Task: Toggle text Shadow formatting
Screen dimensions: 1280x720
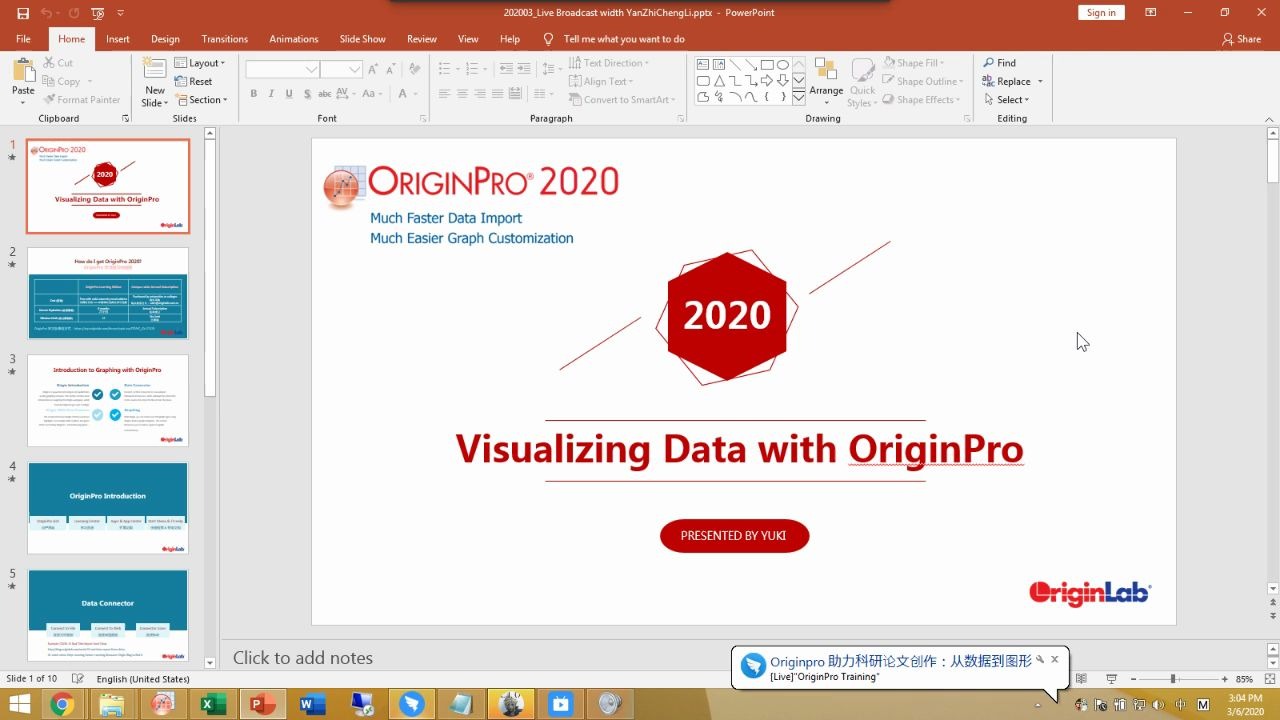Action: pos(307,94)
